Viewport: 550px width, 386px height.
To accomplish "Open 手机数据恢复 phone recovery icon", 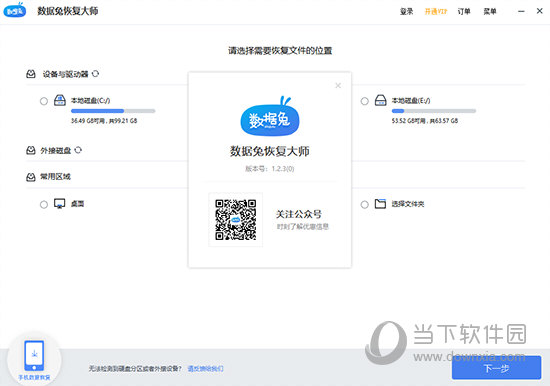I will tap(34, 360).
